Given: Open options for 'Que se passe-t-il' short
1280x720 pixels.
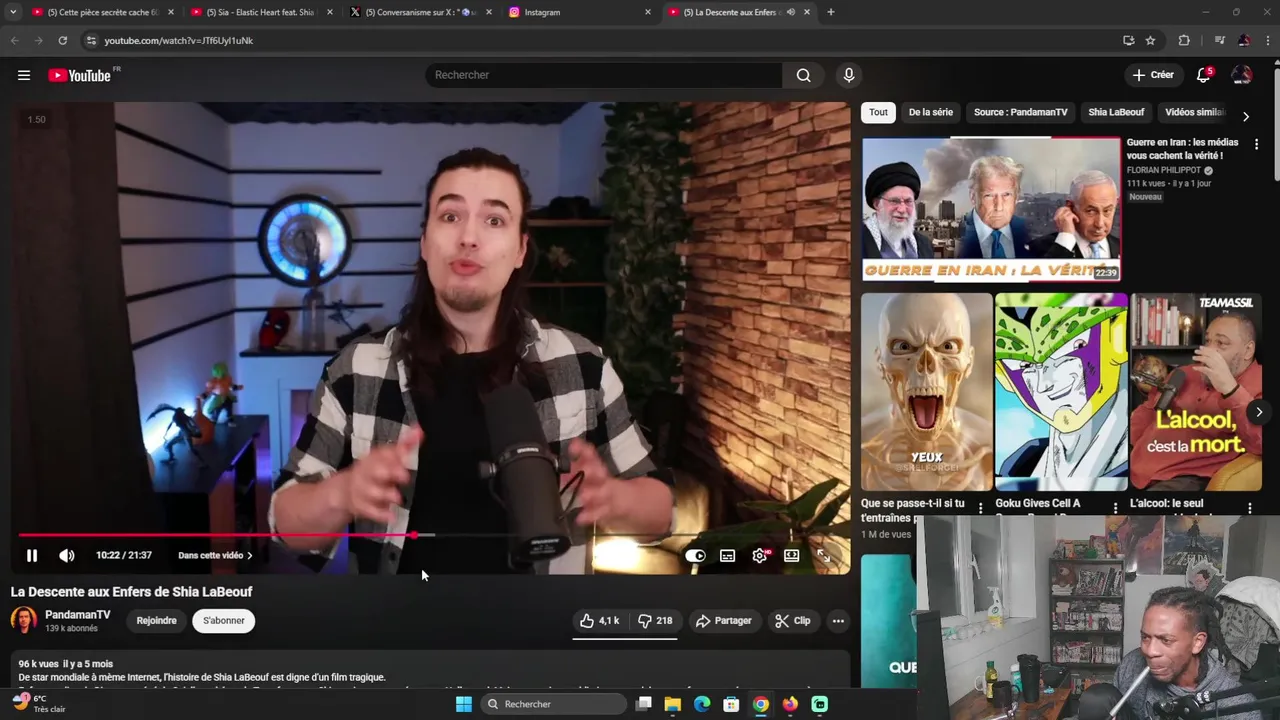Looking at the screenshot, I should point(980,508).
